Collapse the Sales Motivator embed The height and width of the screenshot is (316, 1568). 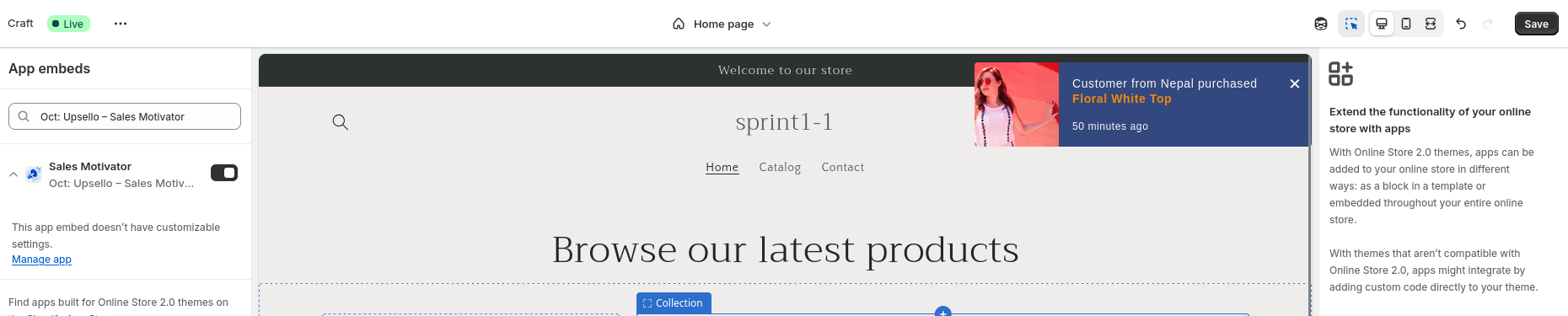point(13,174)
